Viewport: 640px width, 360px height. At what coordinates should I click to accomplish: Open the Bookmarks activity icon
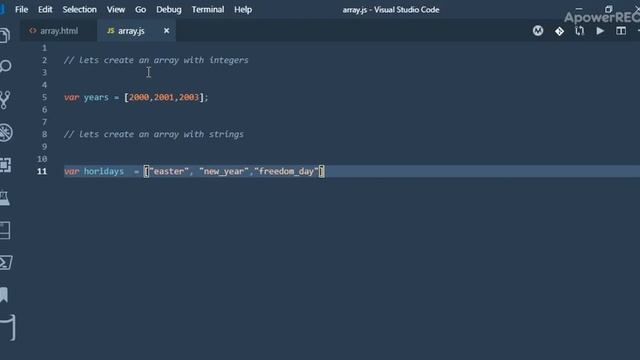(4, 295)
